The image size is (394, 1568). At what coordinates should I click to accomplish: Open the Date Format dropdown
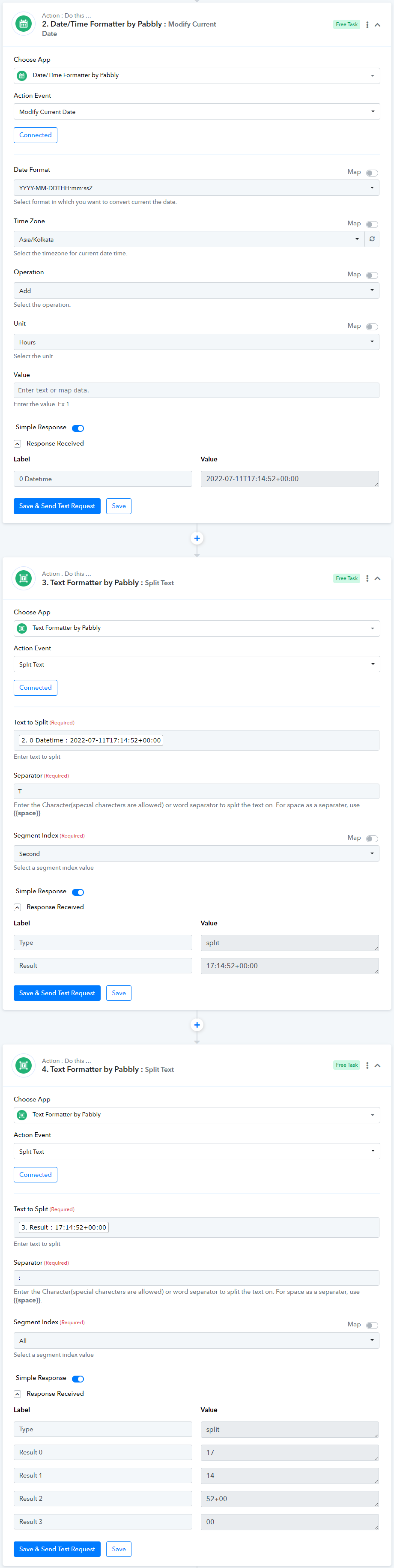(197, 188)
